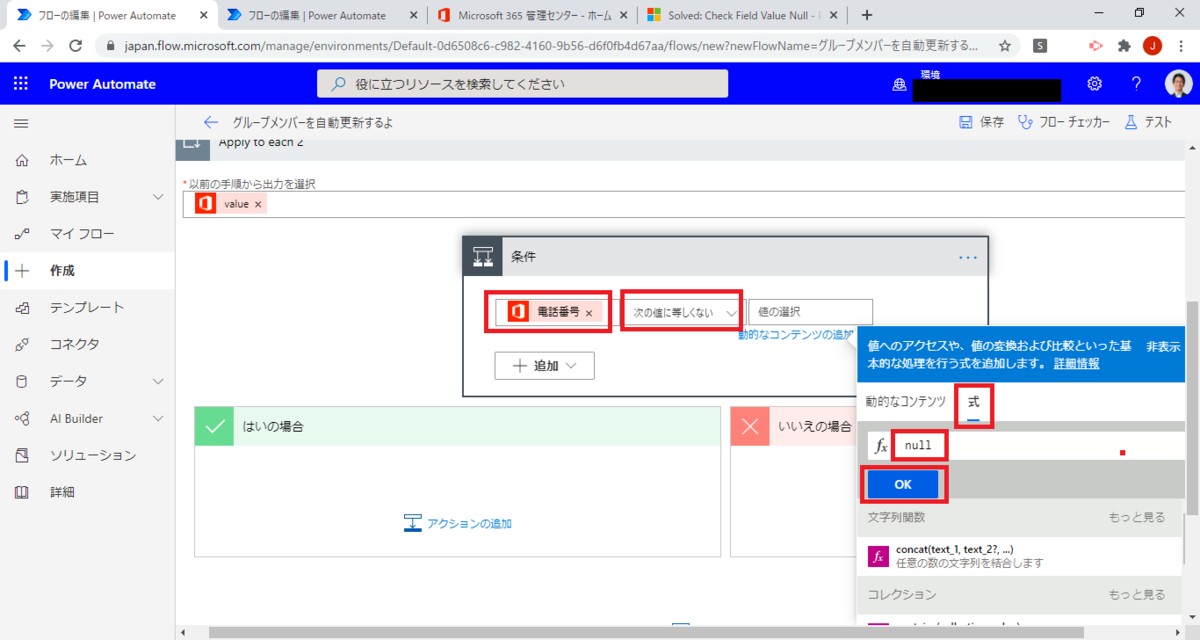Viewport: 1200px width, 640px height.
Task: Open the browser extensions puzzle icon
Action: click(x=1123, y=46)
